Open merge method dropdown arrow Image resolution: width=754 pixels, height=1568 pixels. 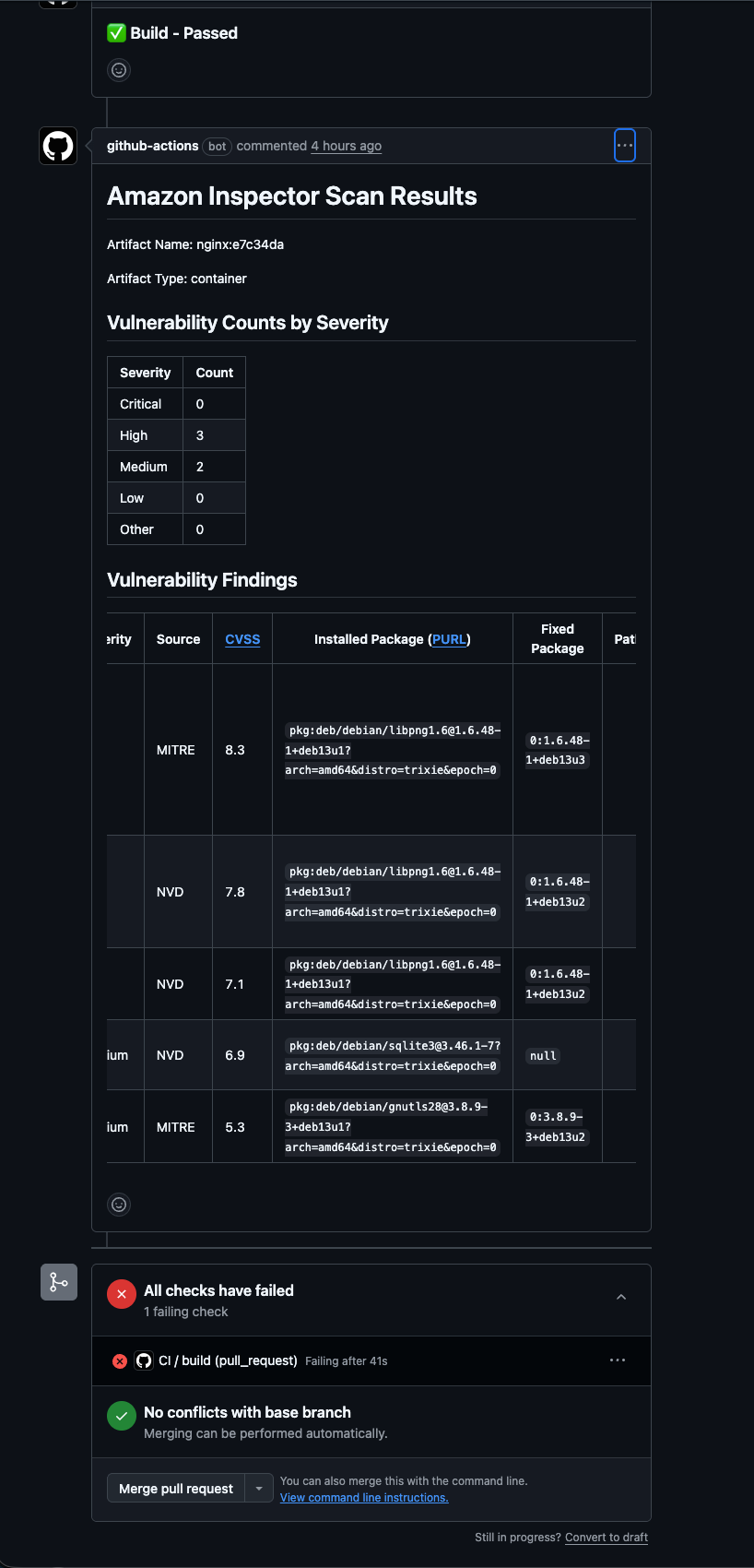click(259, 1489)
